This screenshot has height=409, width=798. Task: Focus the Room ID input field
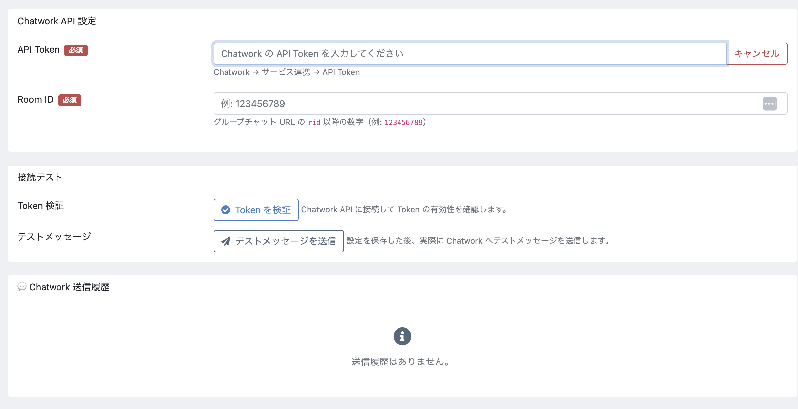500,104
